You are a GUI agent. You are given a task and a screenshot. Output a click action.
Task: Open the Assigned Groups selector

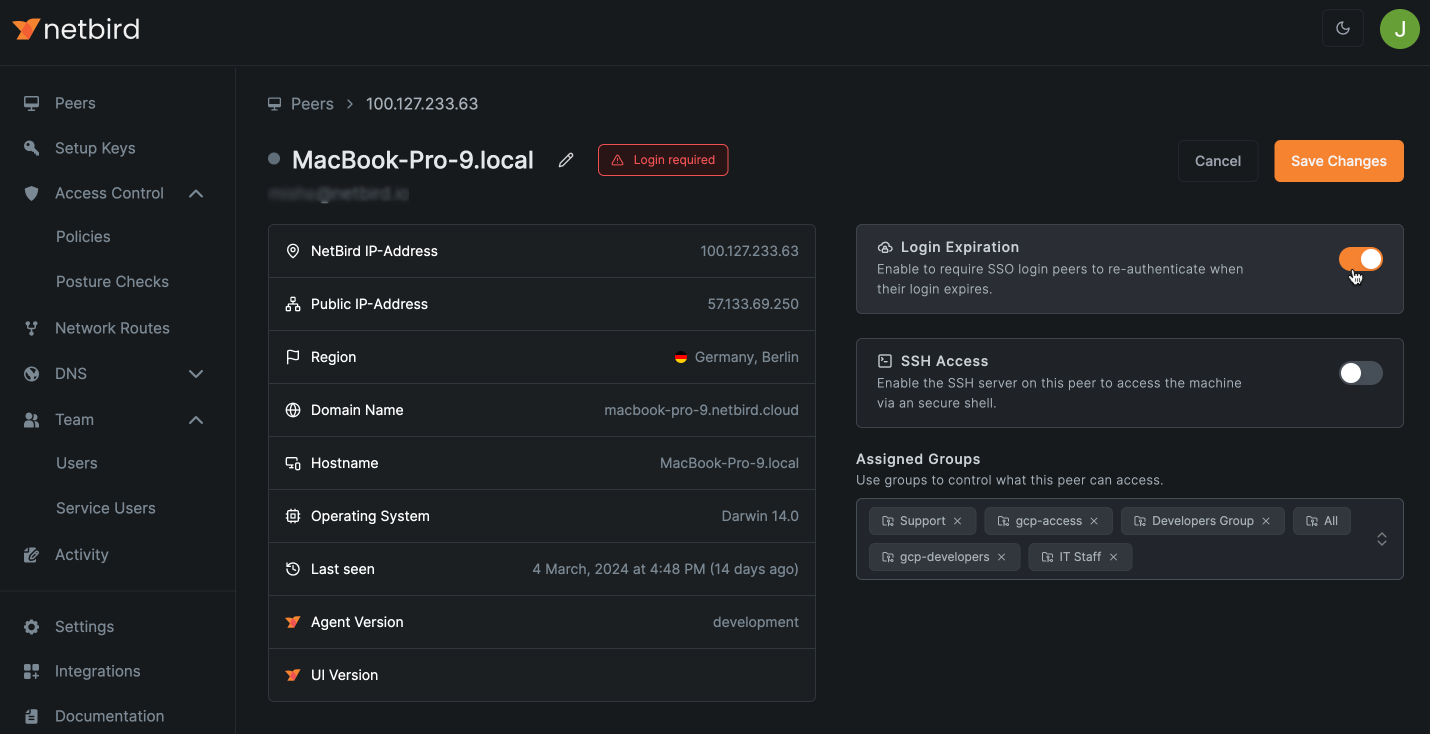pyautogui.click(x=1381, y=538)
